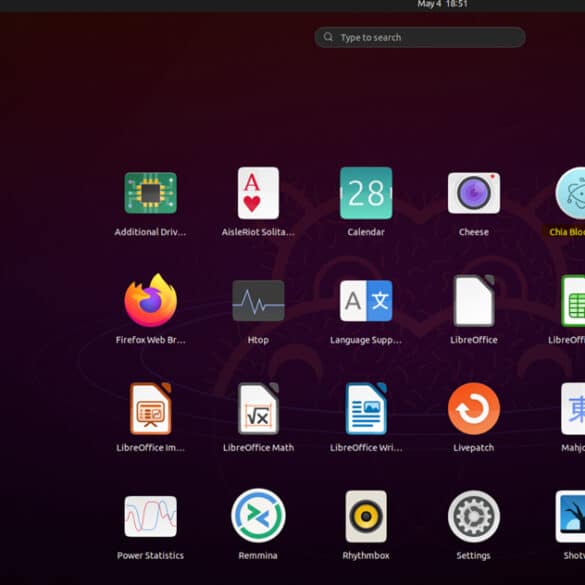Viewport: 585px width, 585px height.
Task: Launch Remmina remote desktop client
Action: (258, 516)
